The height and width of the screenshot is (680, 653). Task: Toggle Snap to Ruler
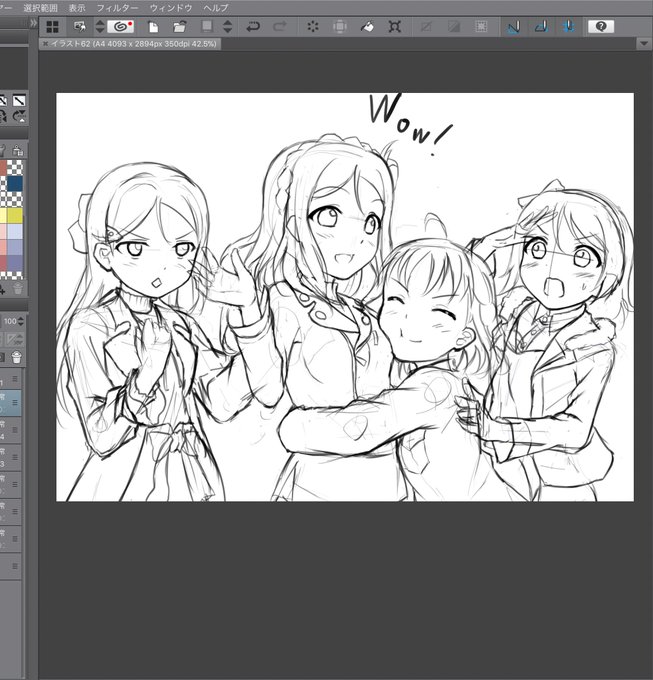[x=513, y=27]
